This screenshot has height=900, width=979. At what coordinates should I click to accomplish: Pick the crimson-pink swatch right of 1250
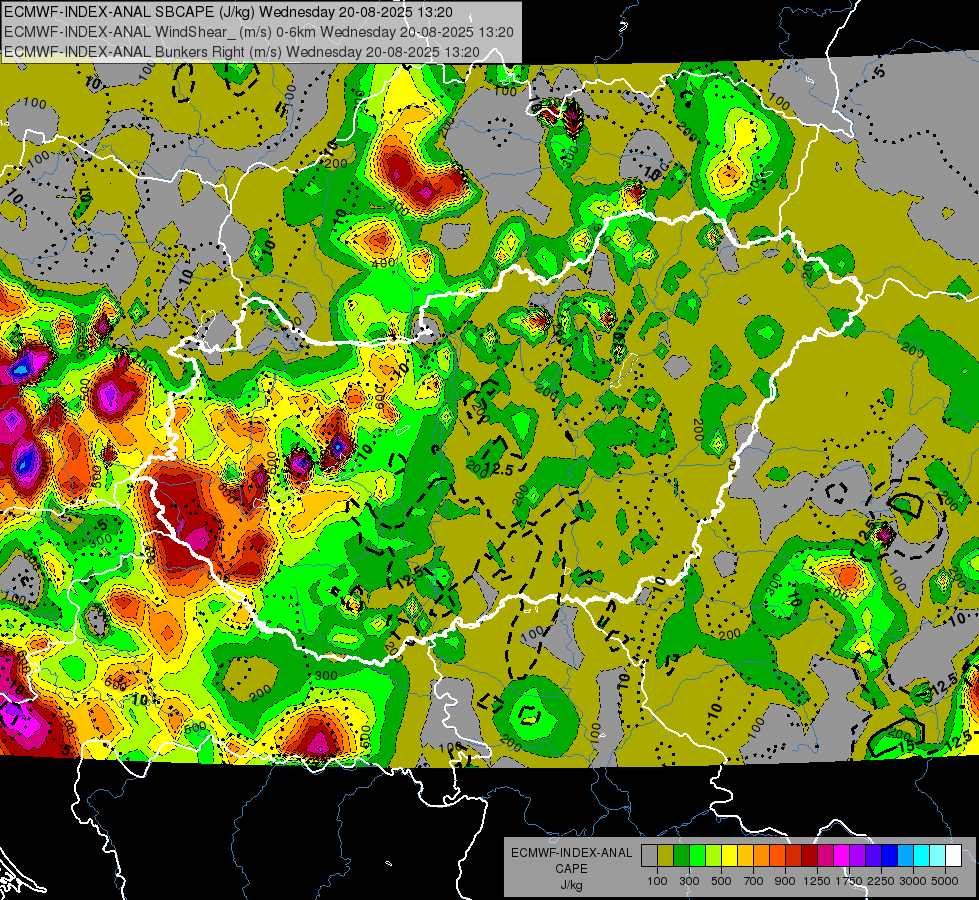click(825, 856)
